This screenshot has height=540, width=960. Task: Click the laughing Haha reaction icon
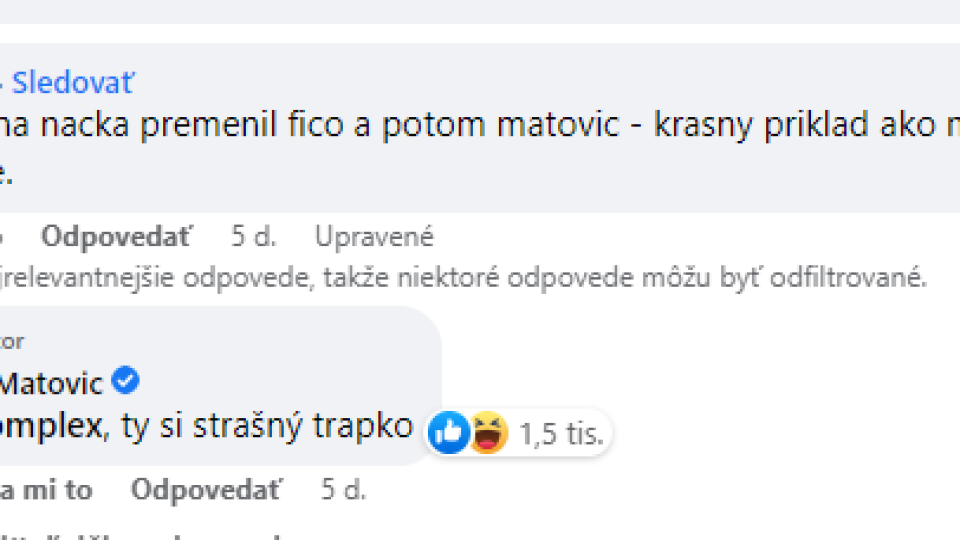(488, 433)
